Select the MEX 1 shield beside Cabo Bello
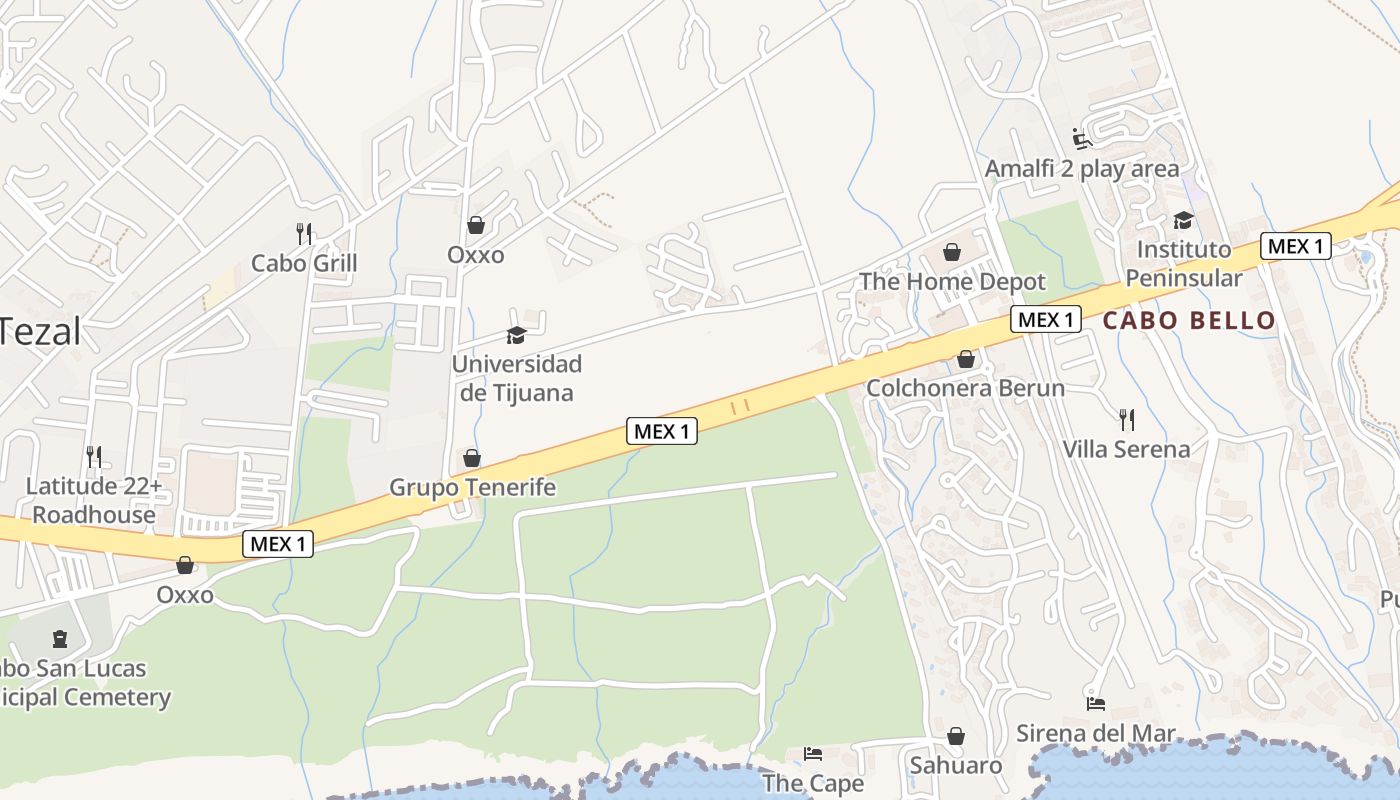Screen dimensions: 1400x800 pos(1047,320)
